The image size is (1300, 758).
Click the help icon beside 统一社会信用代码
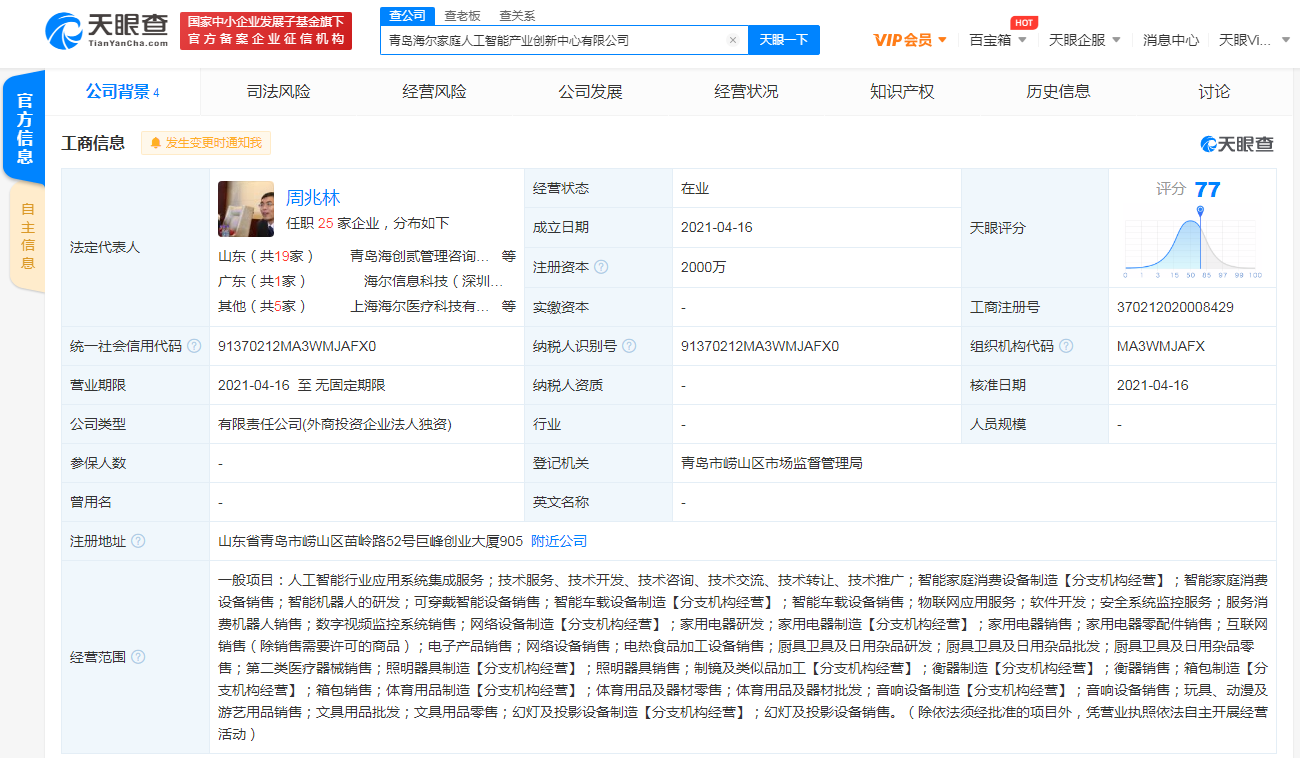tap(193, 346)
